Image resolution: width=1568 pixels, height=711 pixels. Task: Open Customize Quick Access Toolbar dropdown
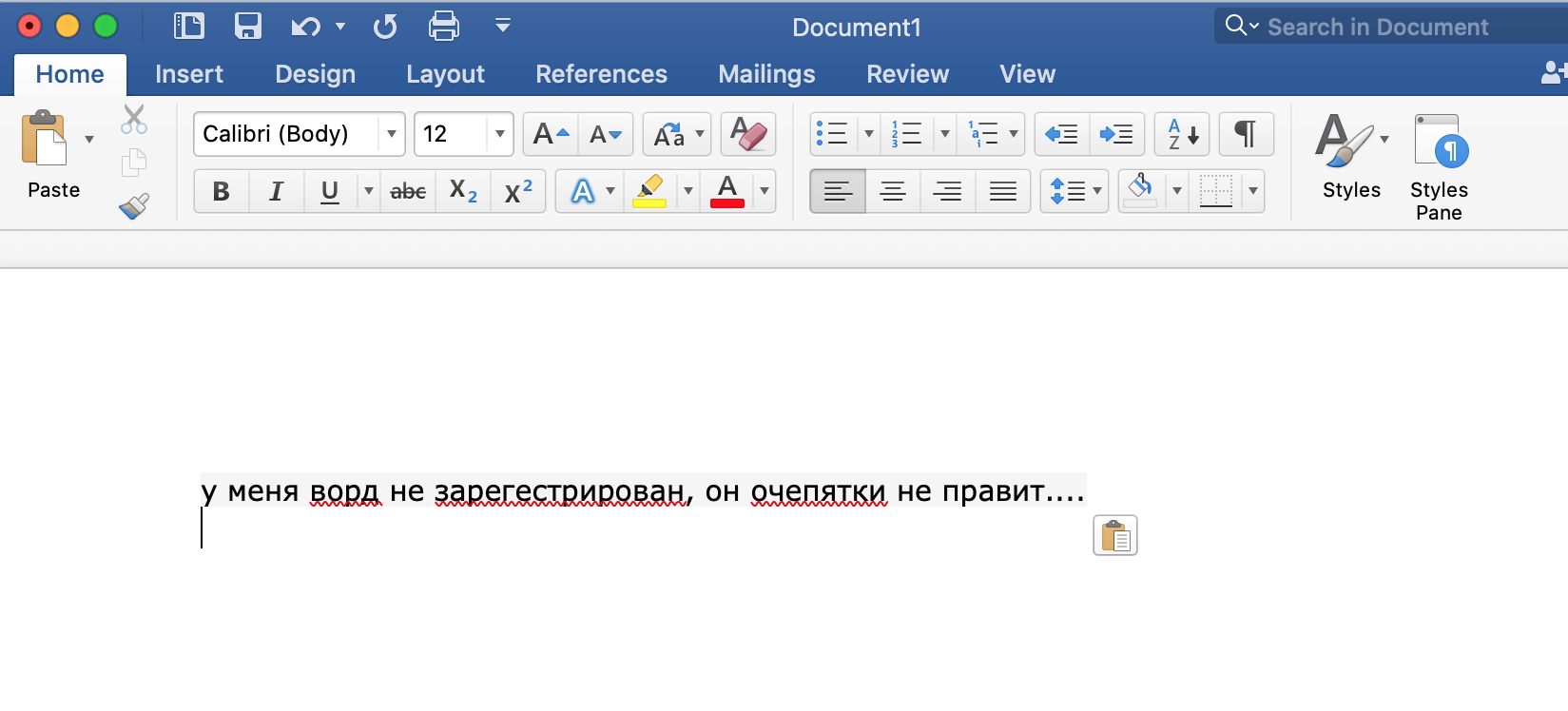(503, 26)
